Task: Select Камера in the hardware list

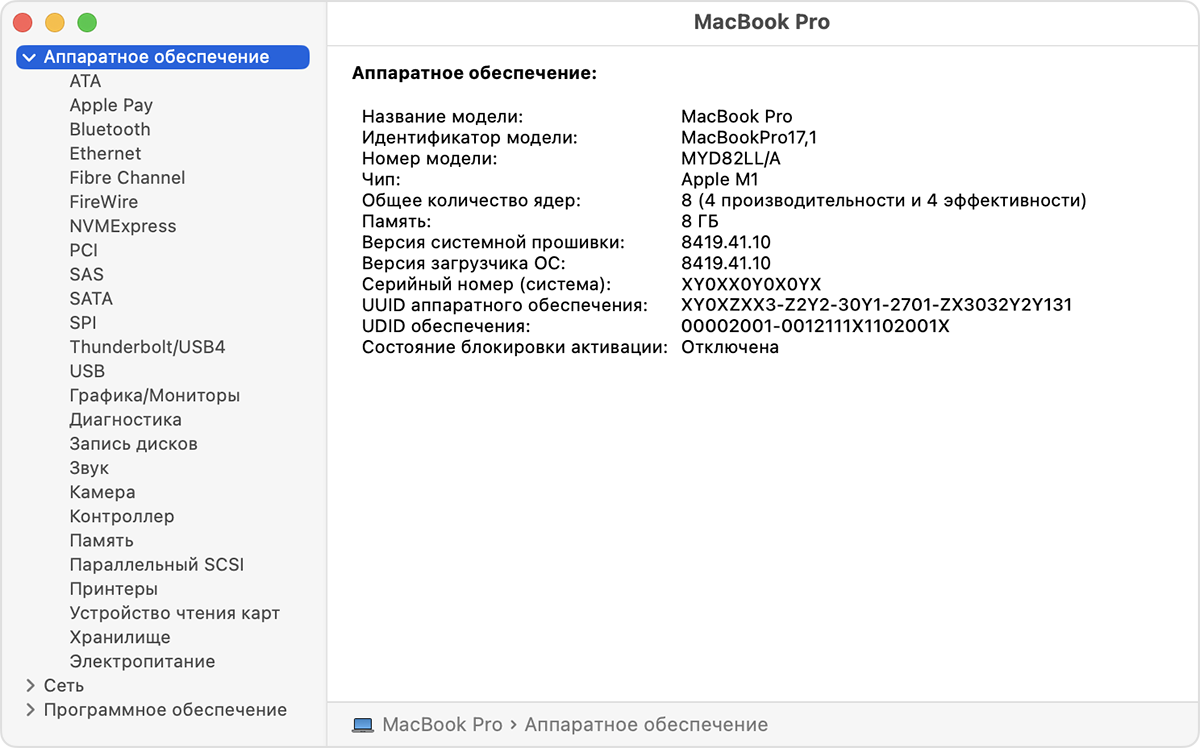Action: click(102, 492)
